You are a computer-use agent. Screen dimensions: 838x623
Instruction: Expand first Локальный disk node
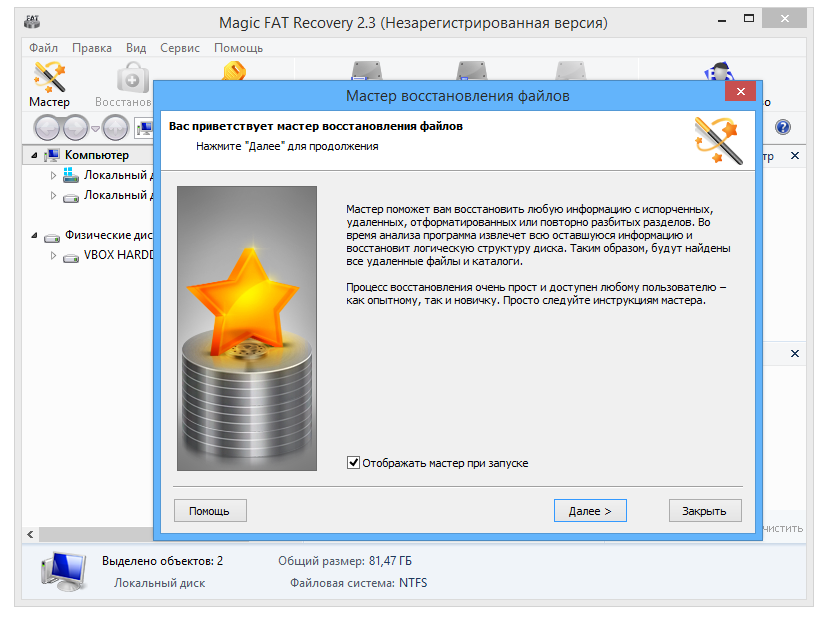coord(53,175)
